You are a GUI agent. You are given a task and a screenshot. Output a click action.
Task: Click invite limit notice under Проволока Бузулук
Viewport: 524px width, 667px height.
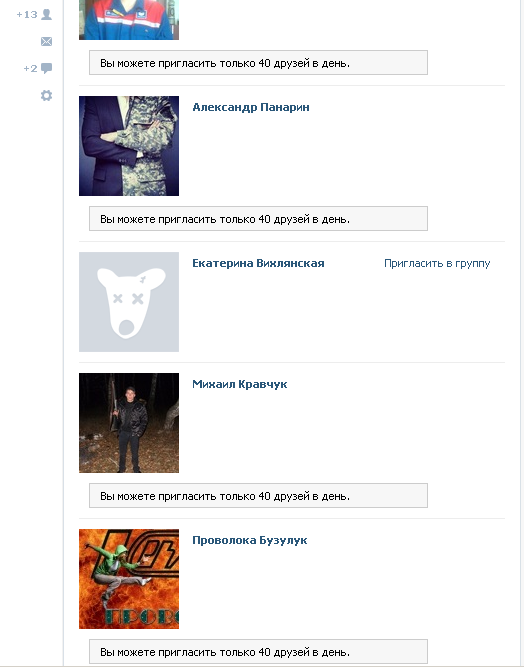pyautogui.click(x=258, y=652)
